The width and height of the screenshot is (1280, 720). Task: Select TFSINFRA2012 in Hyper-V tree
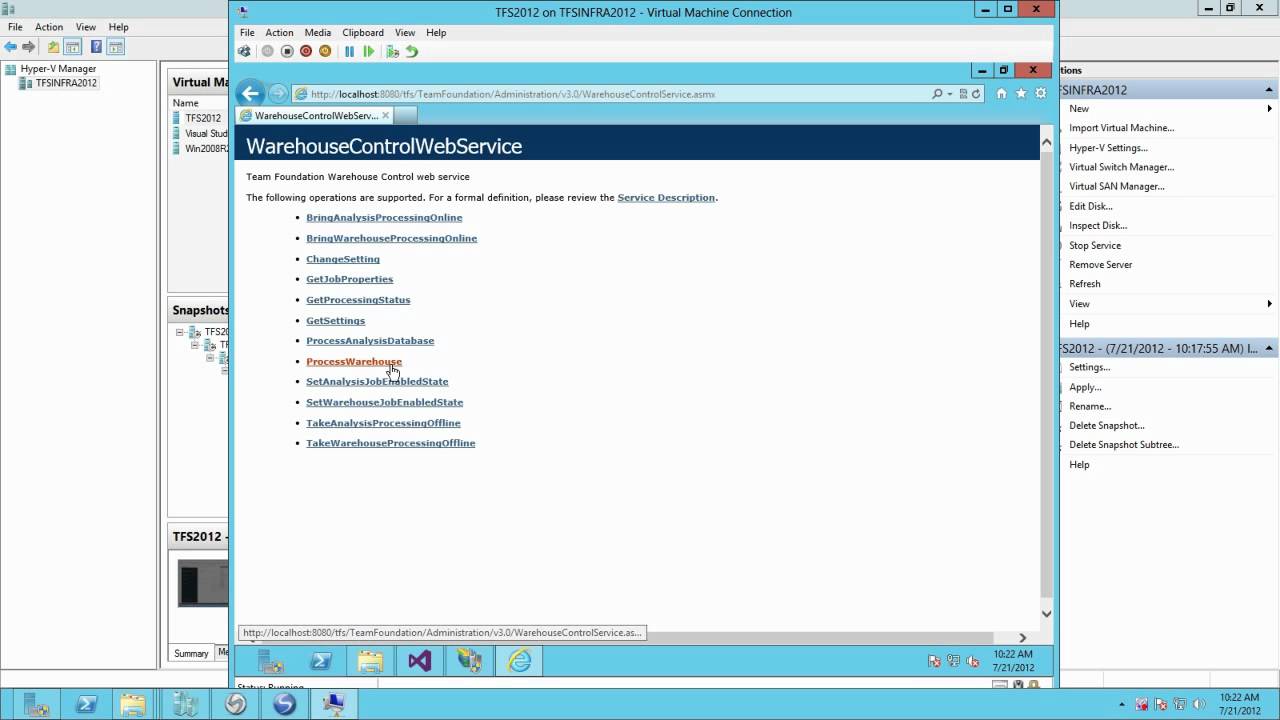click(66, 83)
